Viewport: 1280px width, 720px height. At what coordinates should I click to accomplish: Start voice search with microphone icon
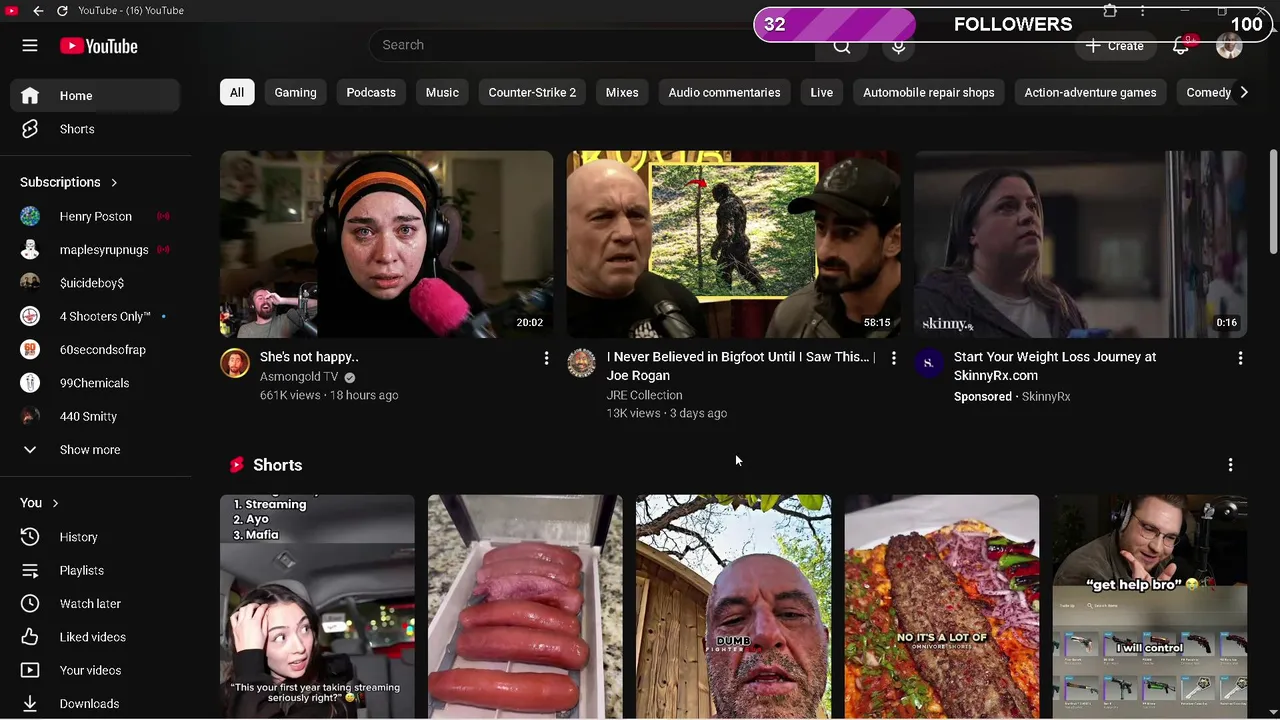click(x=898, y=46)
